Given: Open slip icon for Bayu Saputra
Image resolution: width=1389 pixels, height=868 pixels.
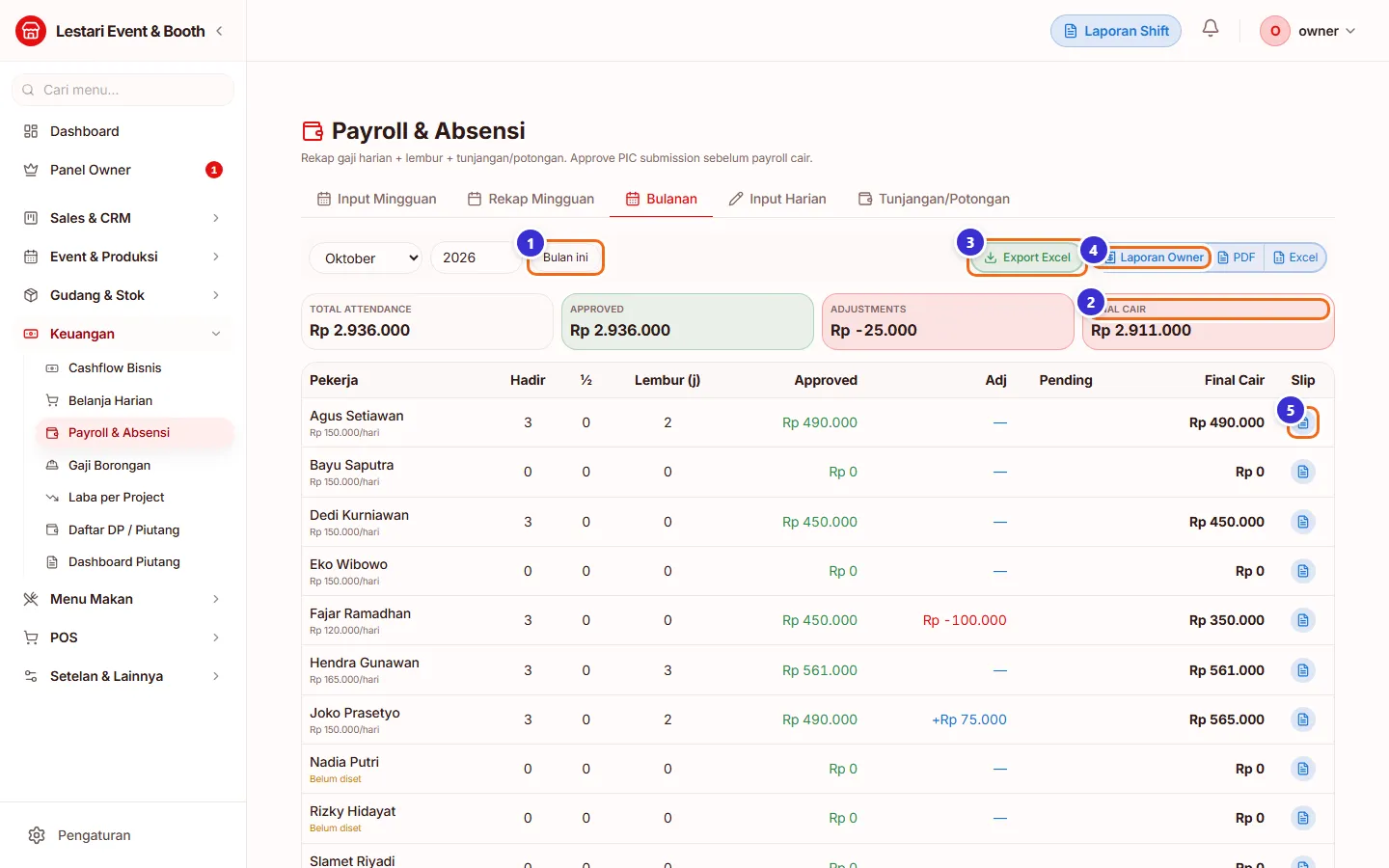Looking at the screenshot, I should pos(1303,472).
